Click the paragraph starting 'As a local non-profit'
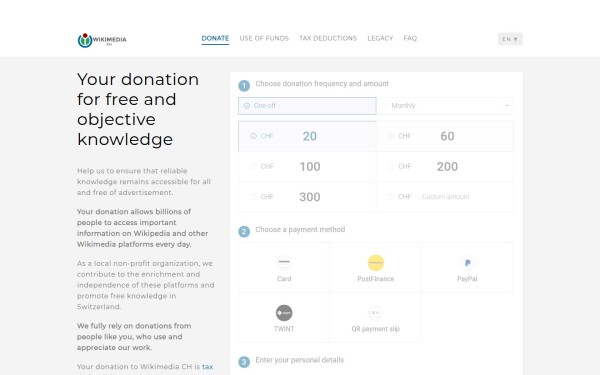 point(145,285)
